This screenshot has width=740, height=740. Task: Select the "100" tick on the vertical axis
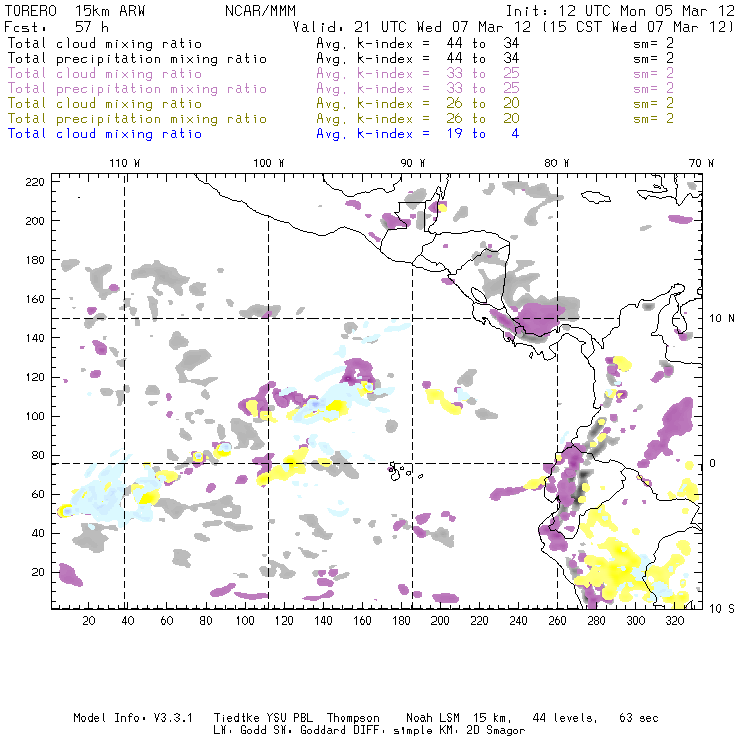point(35,416)
